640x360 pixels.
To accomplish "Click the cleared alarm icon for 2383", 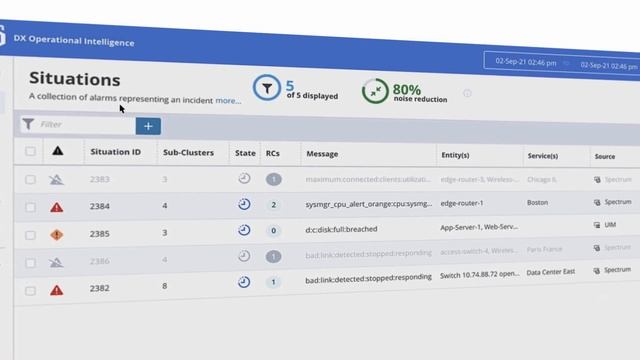I will (x=56, y=179).
